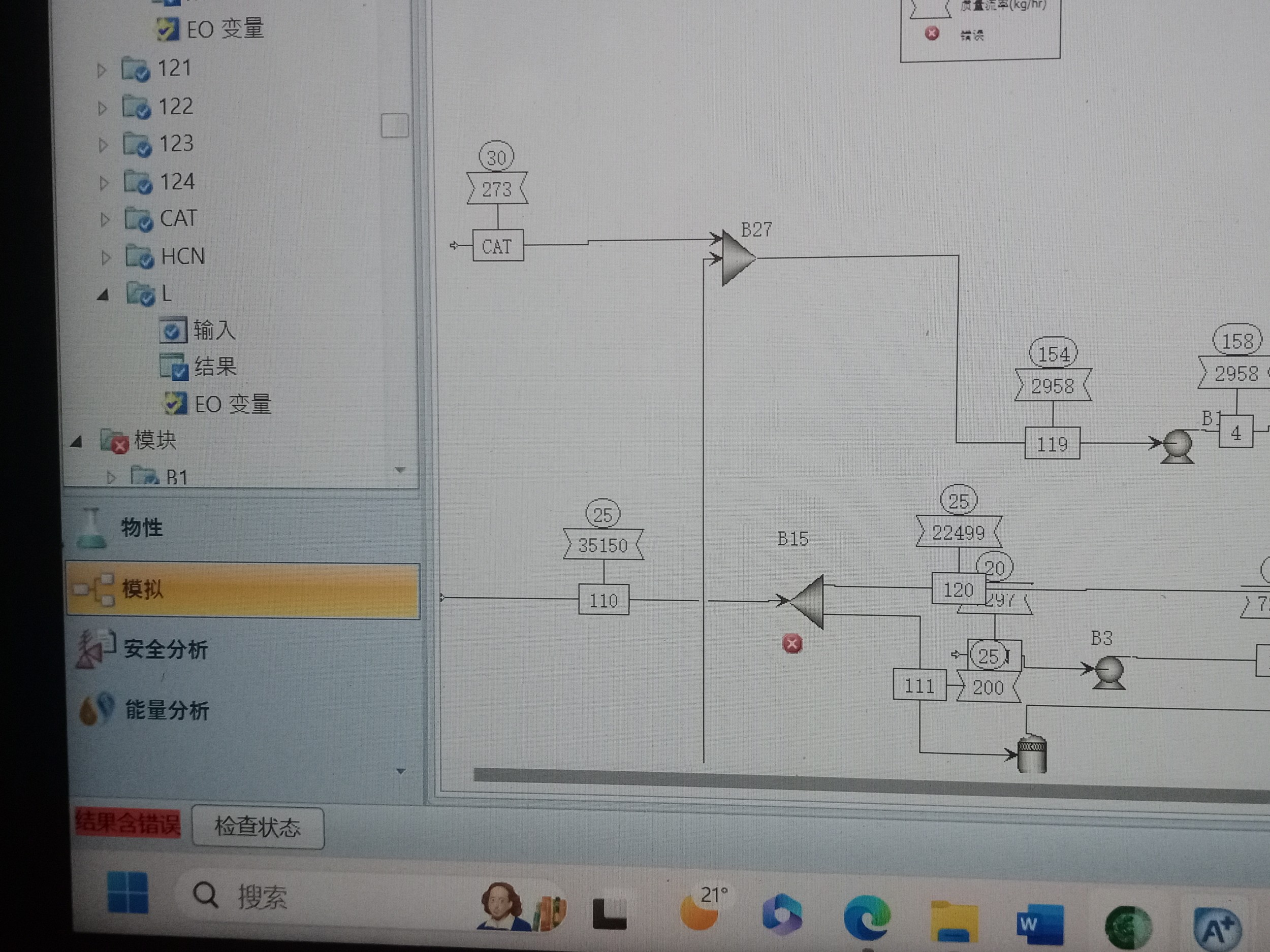Viewport: 1270px width, 952px height.
Task: Click the 200 flow rate tag
Action: coord(988,687)
